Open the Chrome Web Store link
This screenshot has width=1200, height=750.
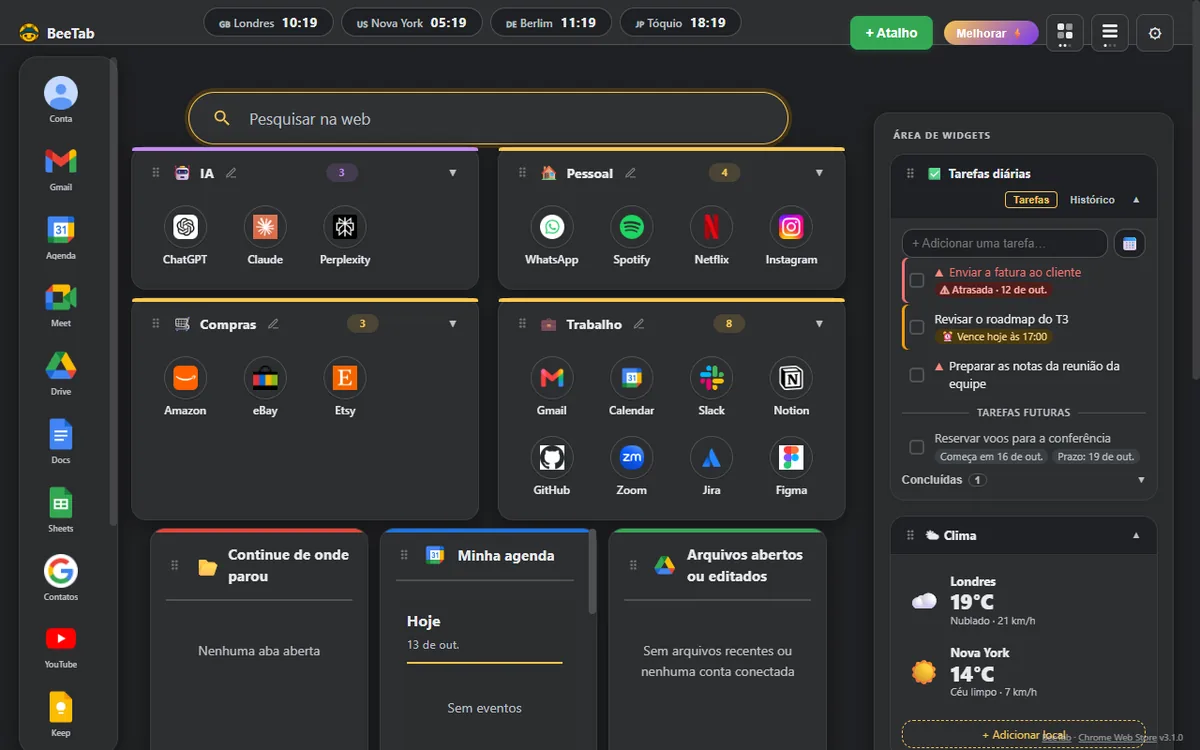pos(1117,738)
